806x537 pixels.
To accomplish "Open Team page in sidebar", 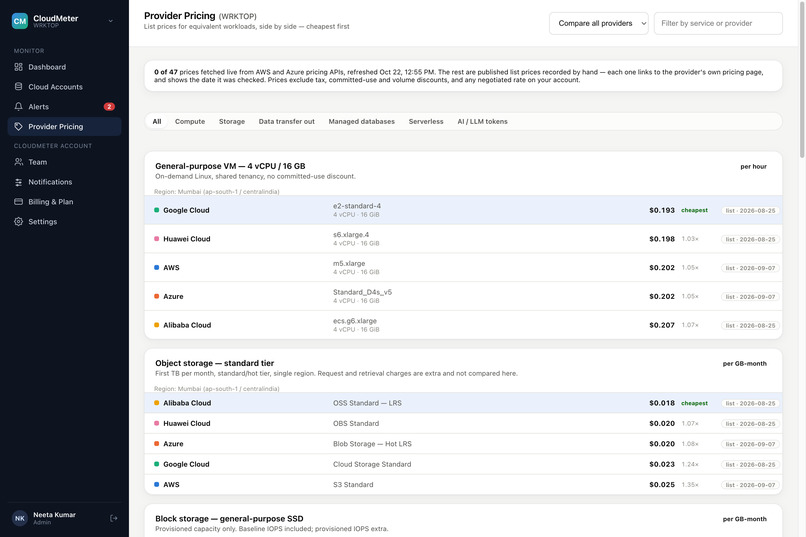I will [64, 162].
